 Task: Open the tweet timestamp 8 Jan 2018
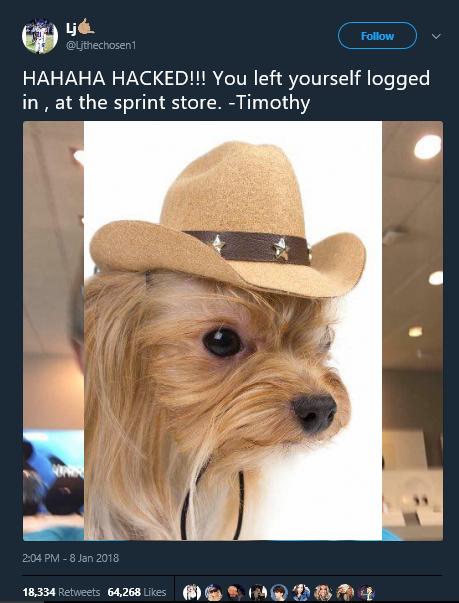coord(71,558)
